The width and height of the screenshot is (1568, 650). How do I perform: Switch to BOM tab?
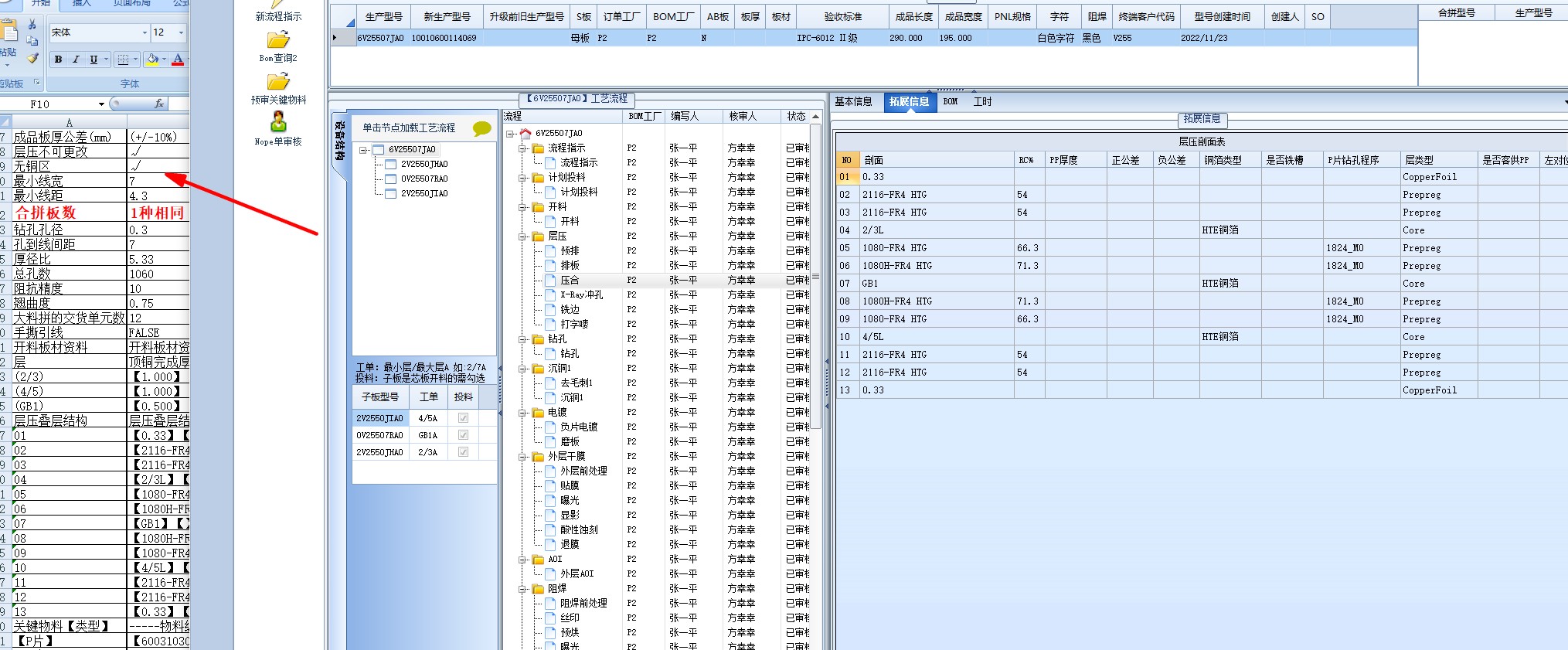point(951,102)
